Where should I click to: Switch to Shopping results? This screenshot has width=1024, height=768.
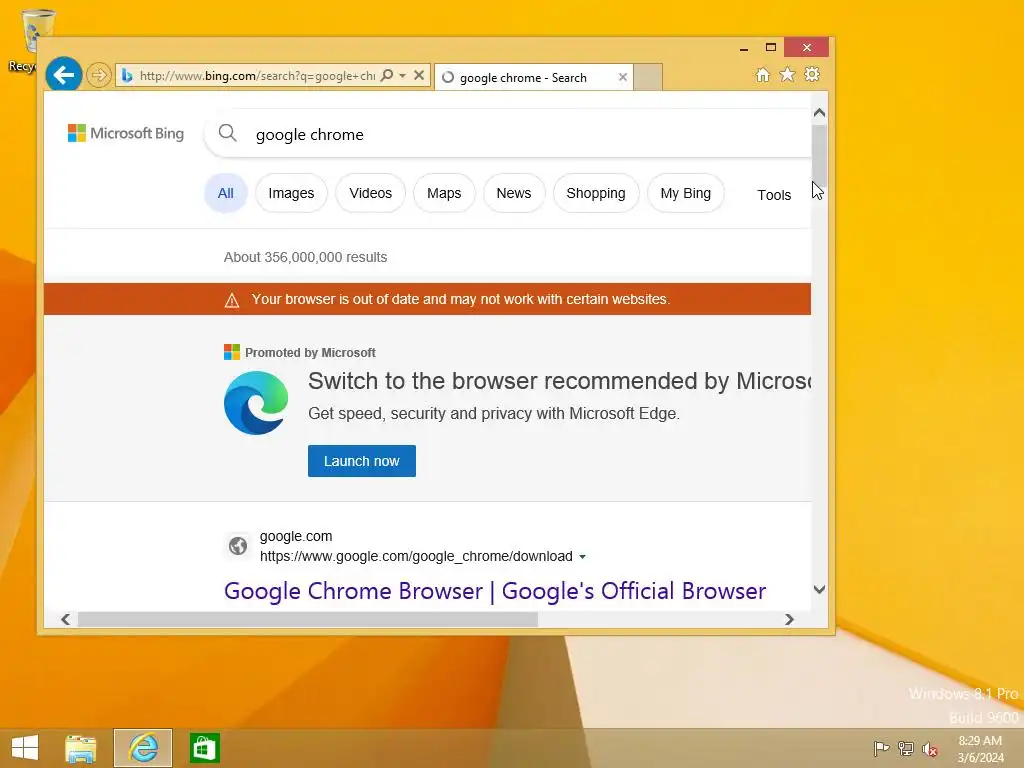(x=596, y=193)
